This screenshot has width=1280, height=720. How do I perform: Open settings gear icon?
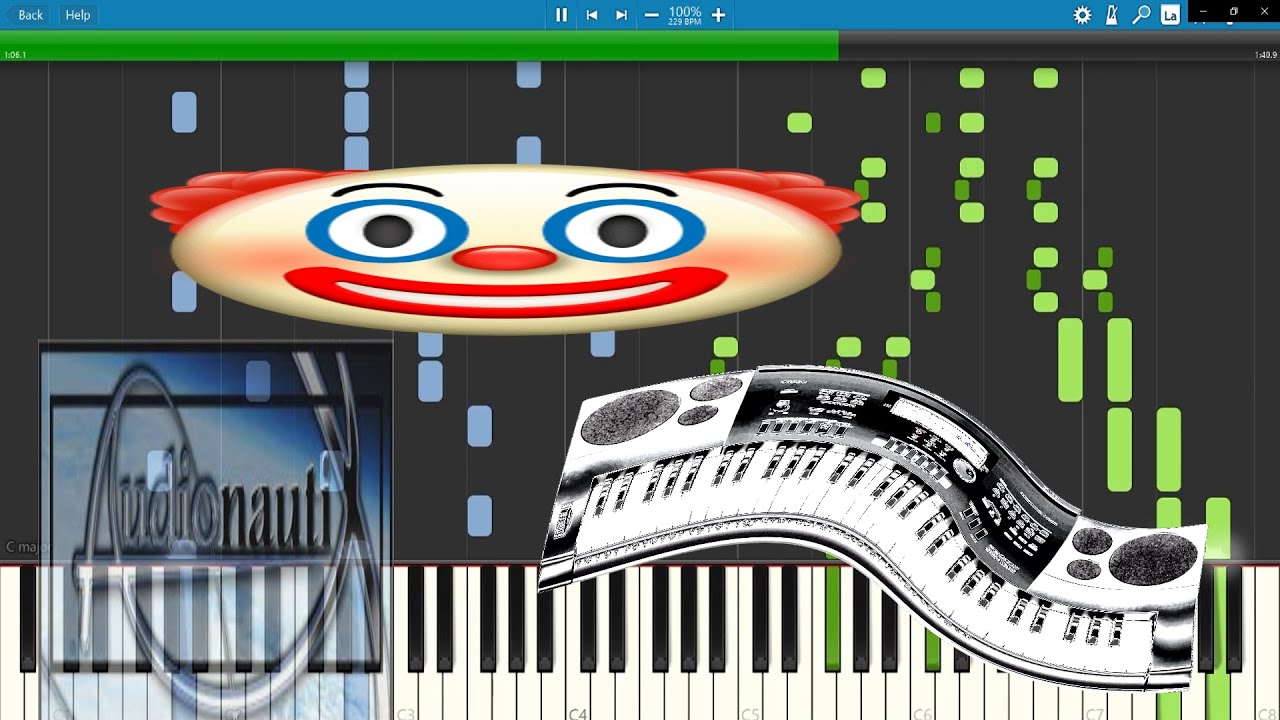(x=1082, y=15)
